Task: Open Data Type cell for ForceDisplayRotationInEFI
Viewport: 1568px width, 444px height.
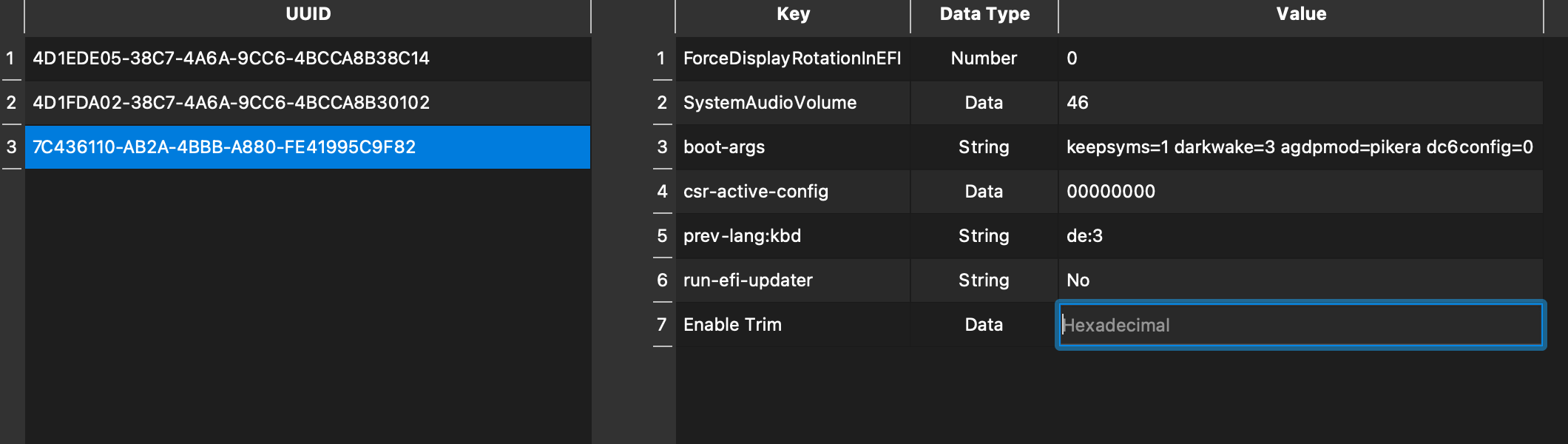Action: [x=984, y=58]
